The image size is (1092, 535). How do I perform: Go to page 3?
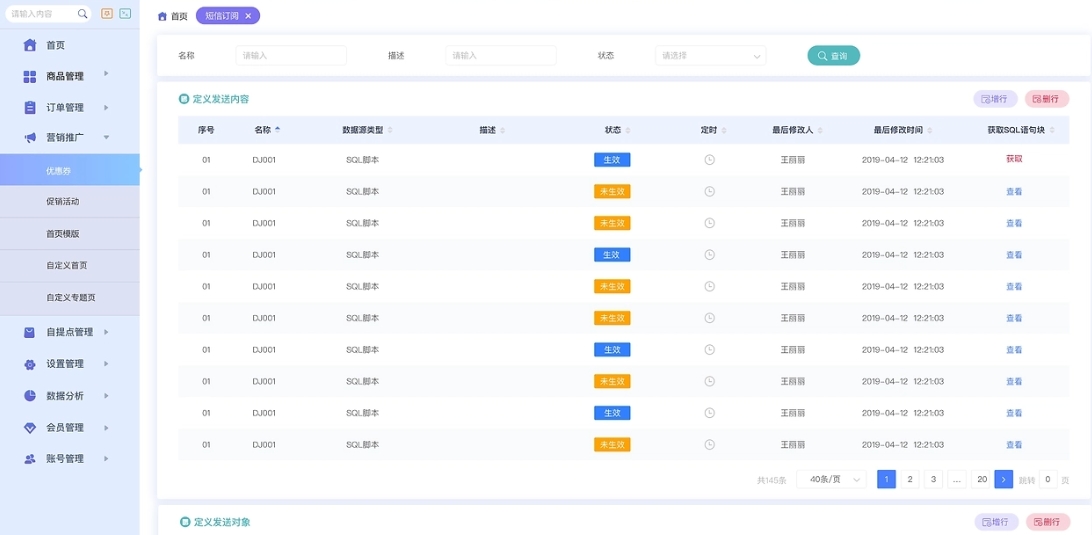point(933,479)
